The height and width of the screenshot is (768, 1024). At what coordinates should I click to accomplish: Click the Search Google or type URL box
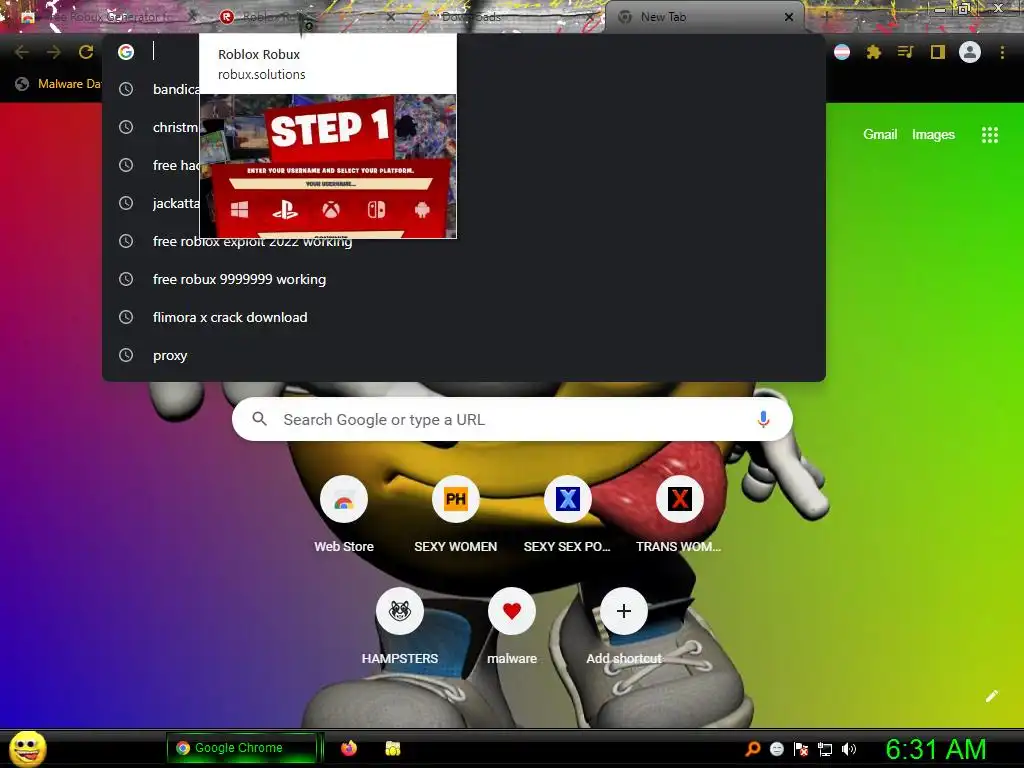512,419
